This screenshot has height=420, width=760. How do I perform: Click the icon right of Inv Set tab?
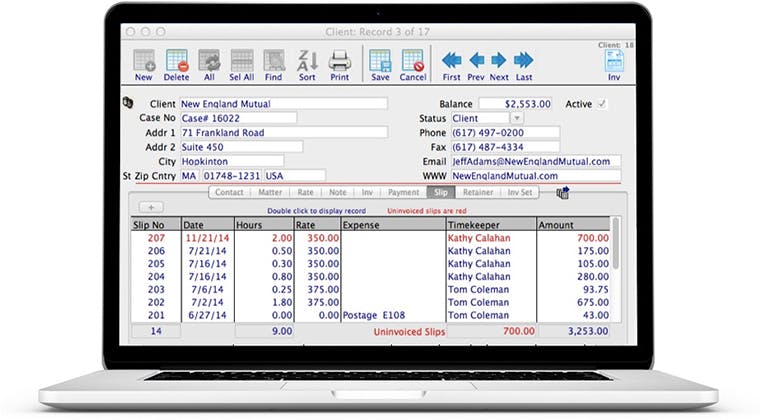coord(563,193)
